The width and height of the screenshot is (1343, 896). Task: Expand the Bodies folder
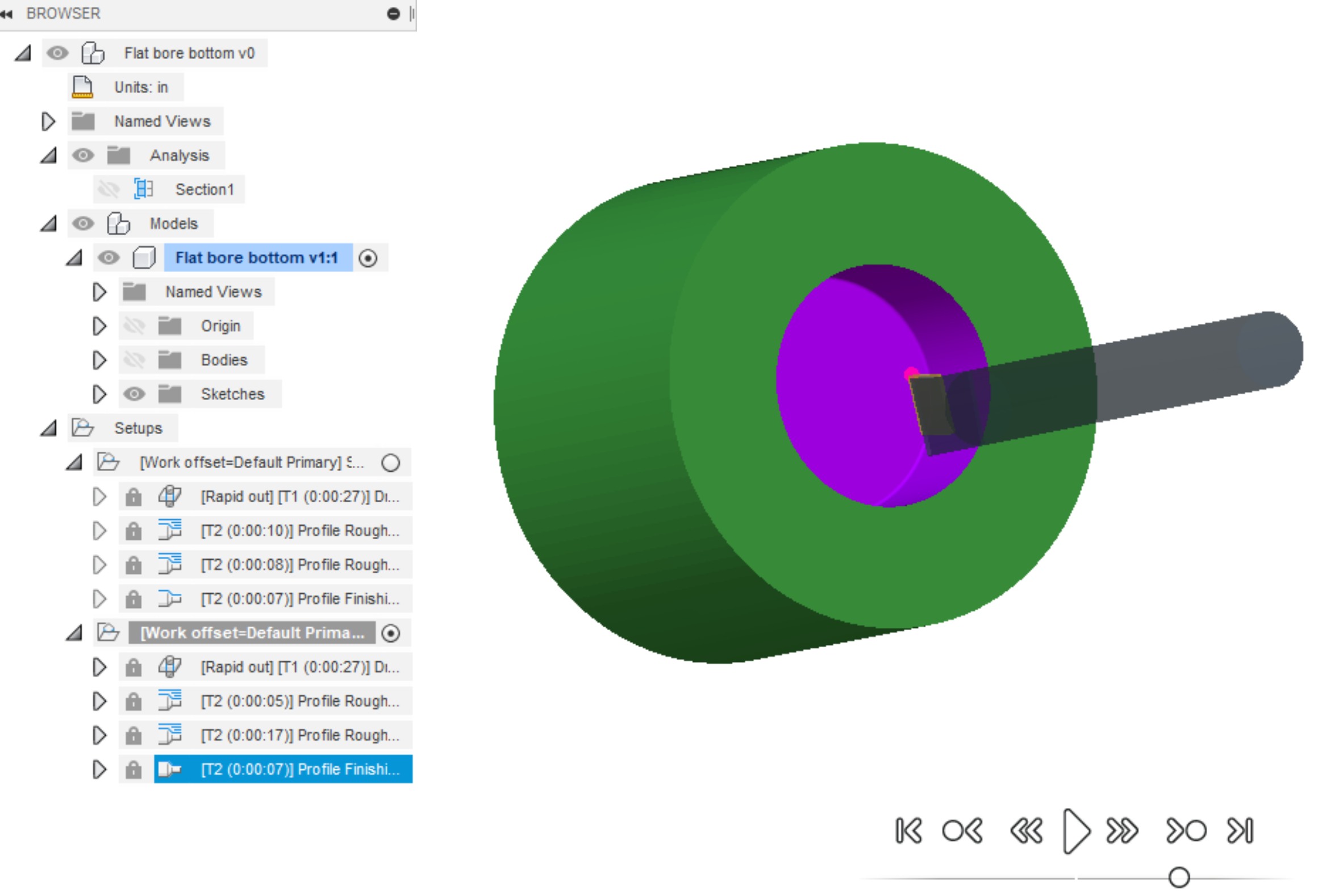pos(99,360)
